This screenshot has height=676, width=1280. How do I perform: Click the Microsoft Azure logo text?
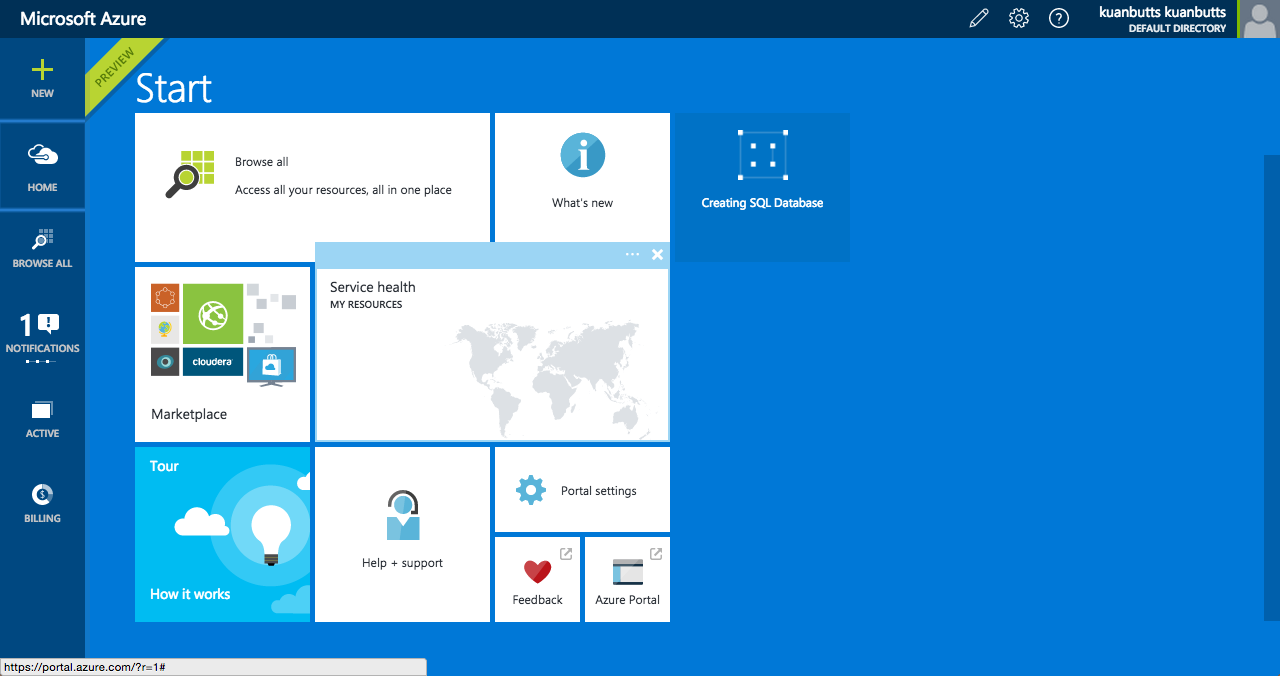coord(83,18)
